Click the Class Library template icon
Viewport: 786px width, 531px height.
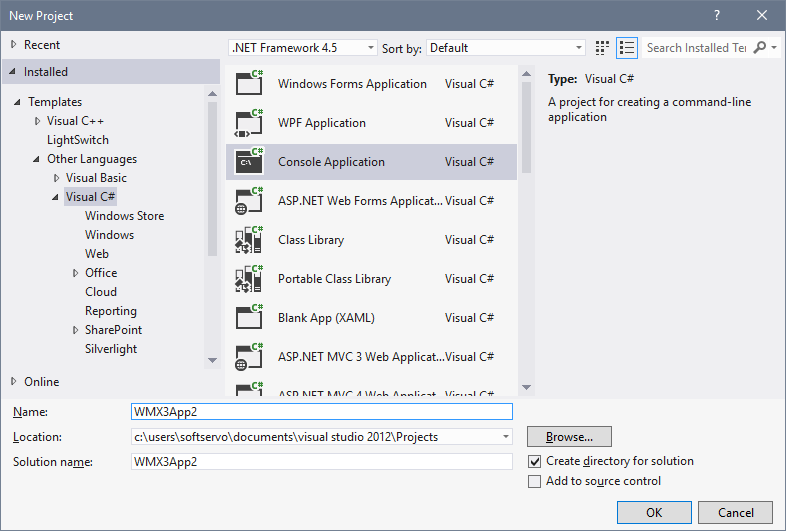click(x=249, y=240)
